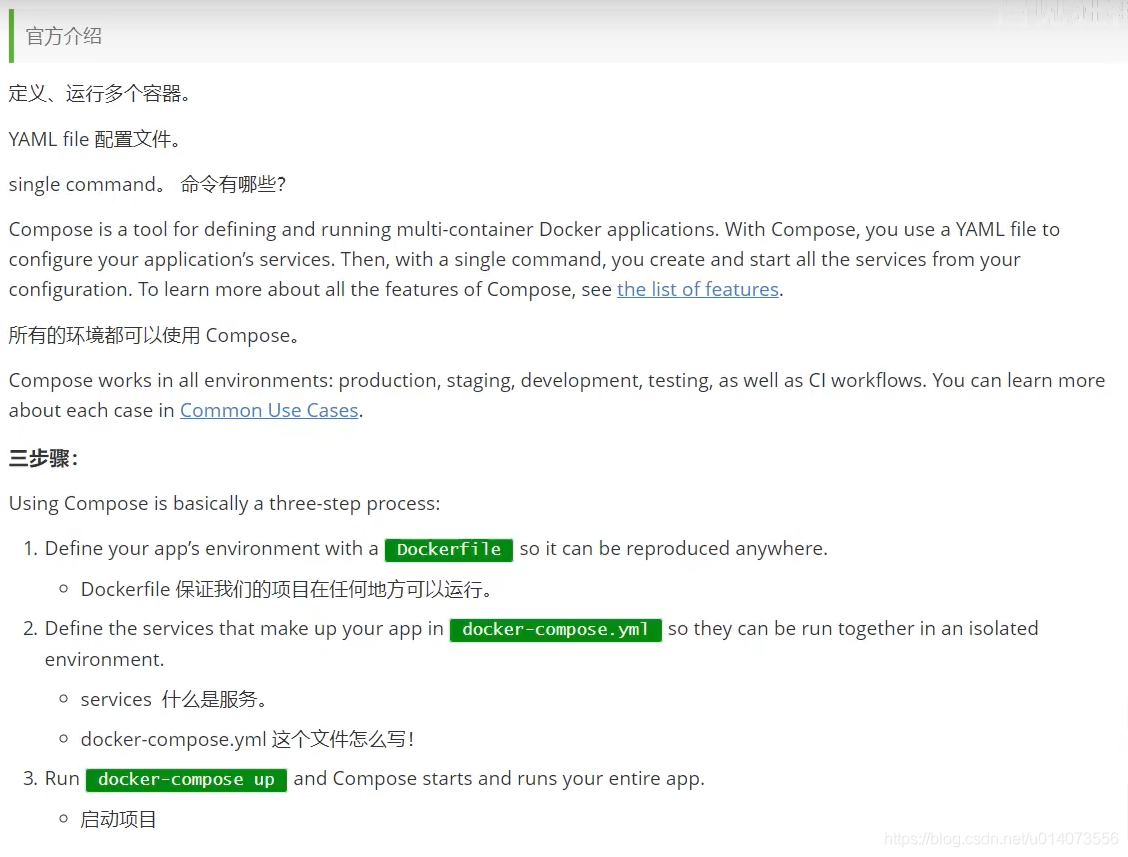Click bullet 'docker-compose.yml 这个文件怎么写!'
The image size is (1128, 857).
coord(247,739)
